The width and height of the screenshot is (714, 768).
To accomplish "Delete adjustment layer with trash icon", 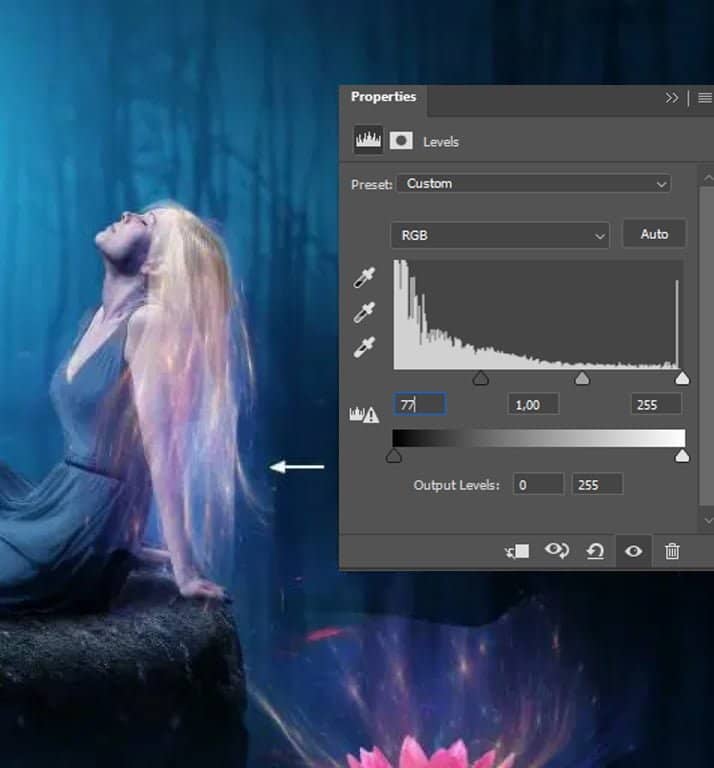I will point(672,551).
